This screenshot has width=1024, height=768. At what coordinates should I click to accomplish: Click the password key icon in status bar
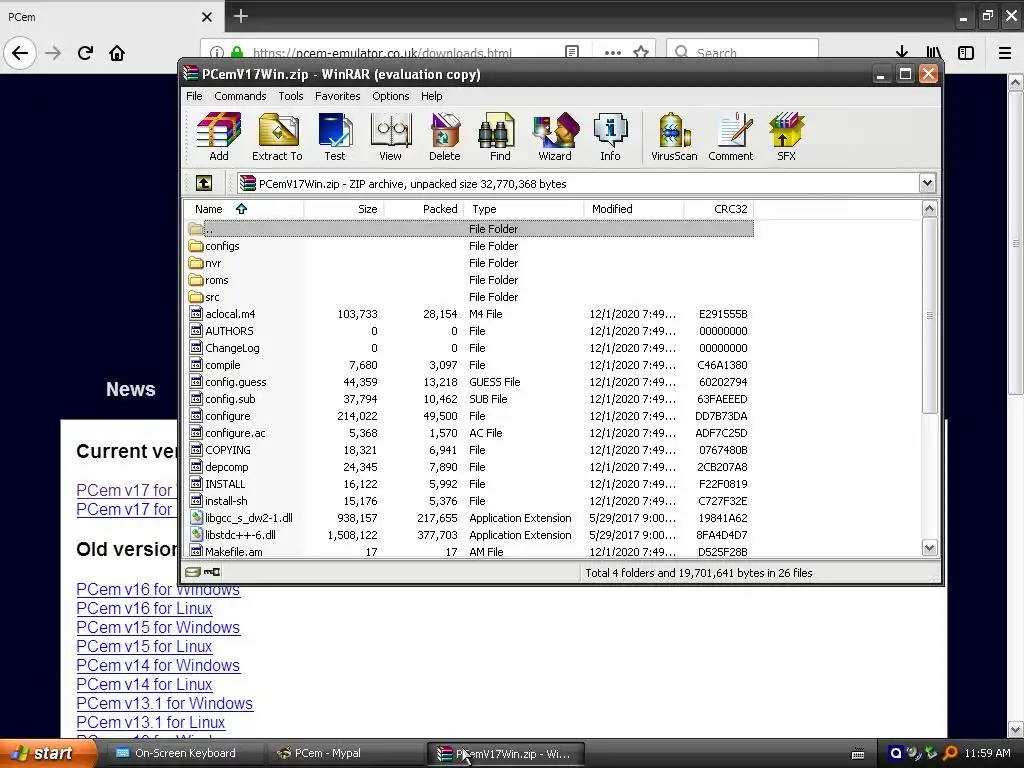[x=212, y=572]
